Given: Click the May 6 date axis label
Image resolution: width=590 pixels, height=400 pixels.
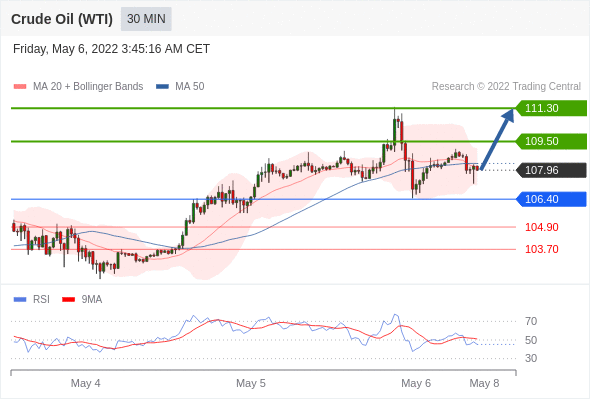Looking at the screenshot, I should (x=416, y=383).
